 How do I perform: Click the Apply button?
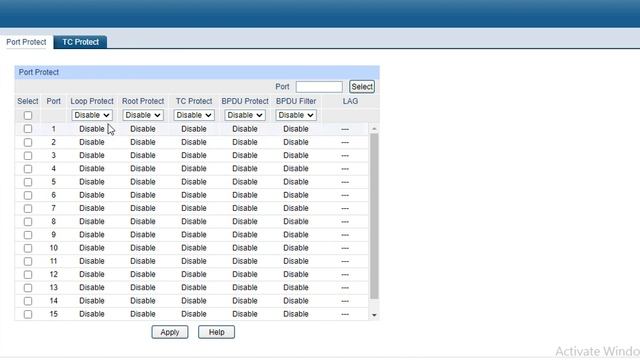170,332
